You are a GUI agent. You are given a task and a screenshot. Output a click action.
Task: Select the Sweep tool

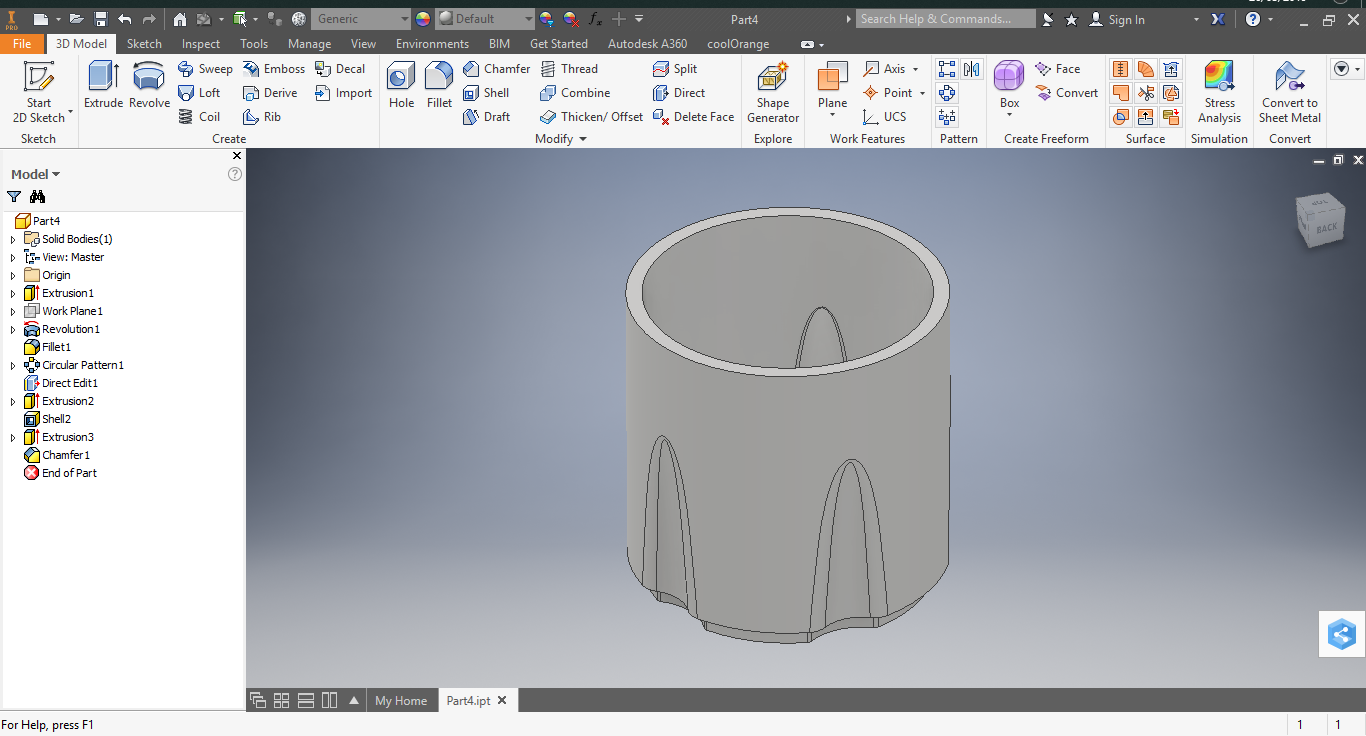(206, 68)
